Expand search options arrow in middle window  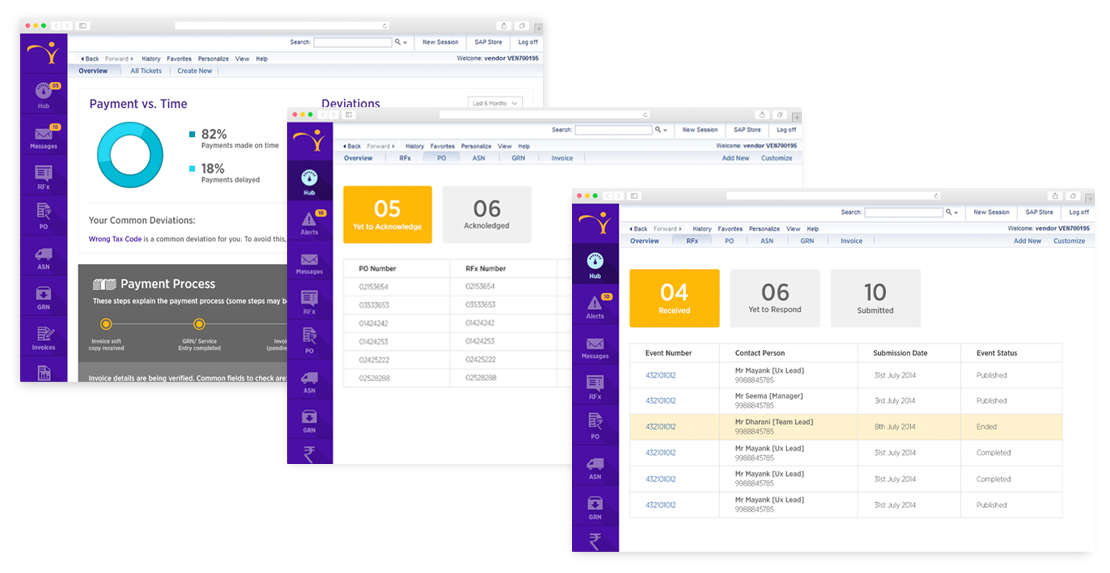point(665,131)
